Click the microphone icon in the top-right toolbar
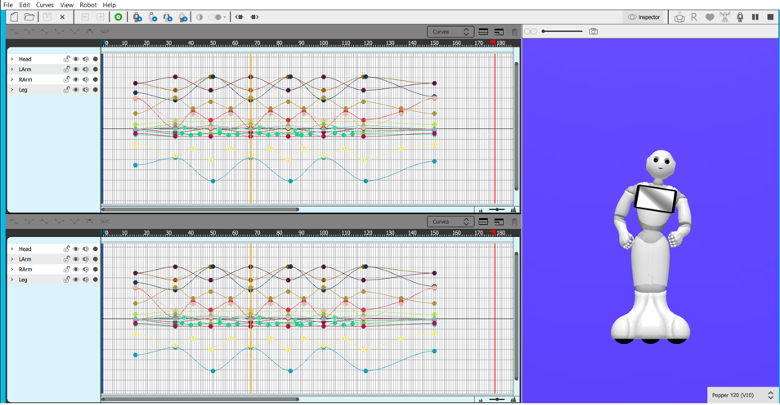 click(x=740, y=17)
